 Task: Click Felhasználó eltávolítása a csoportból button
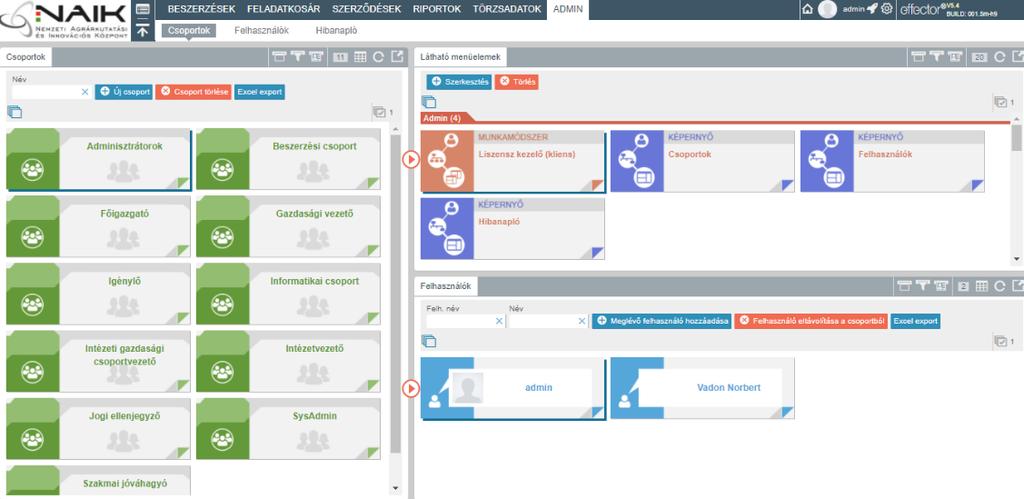811,321
